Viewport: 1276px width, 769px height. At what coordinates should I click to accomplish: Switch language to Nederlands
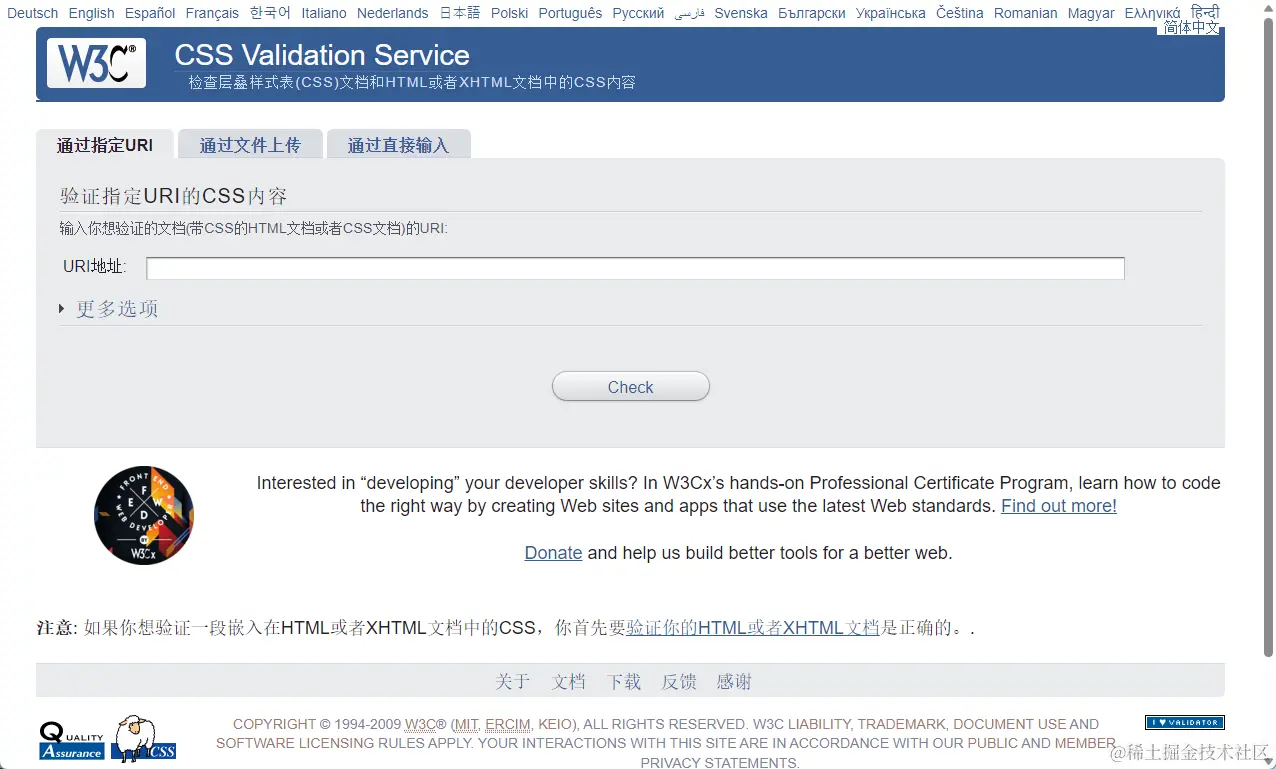(x=393, y=13)
